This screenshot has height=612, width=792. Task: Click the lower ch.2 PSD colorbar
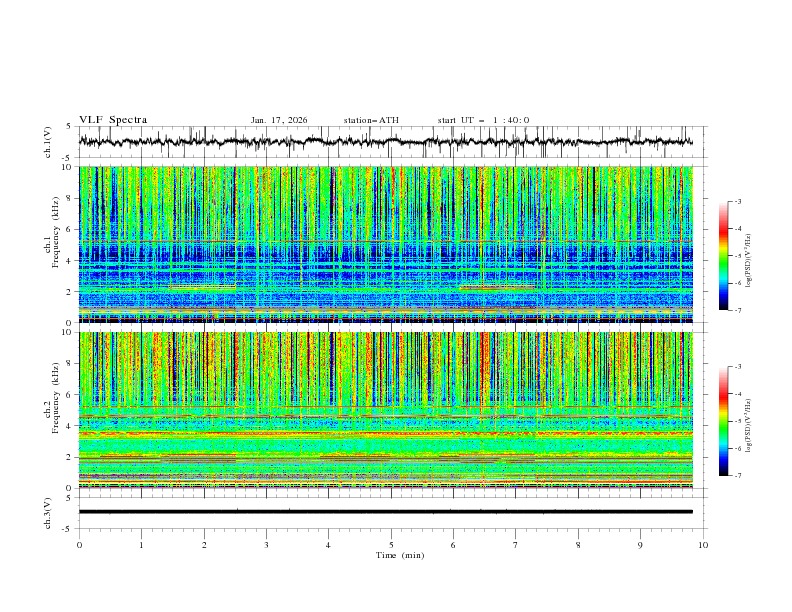pos(723,421)
